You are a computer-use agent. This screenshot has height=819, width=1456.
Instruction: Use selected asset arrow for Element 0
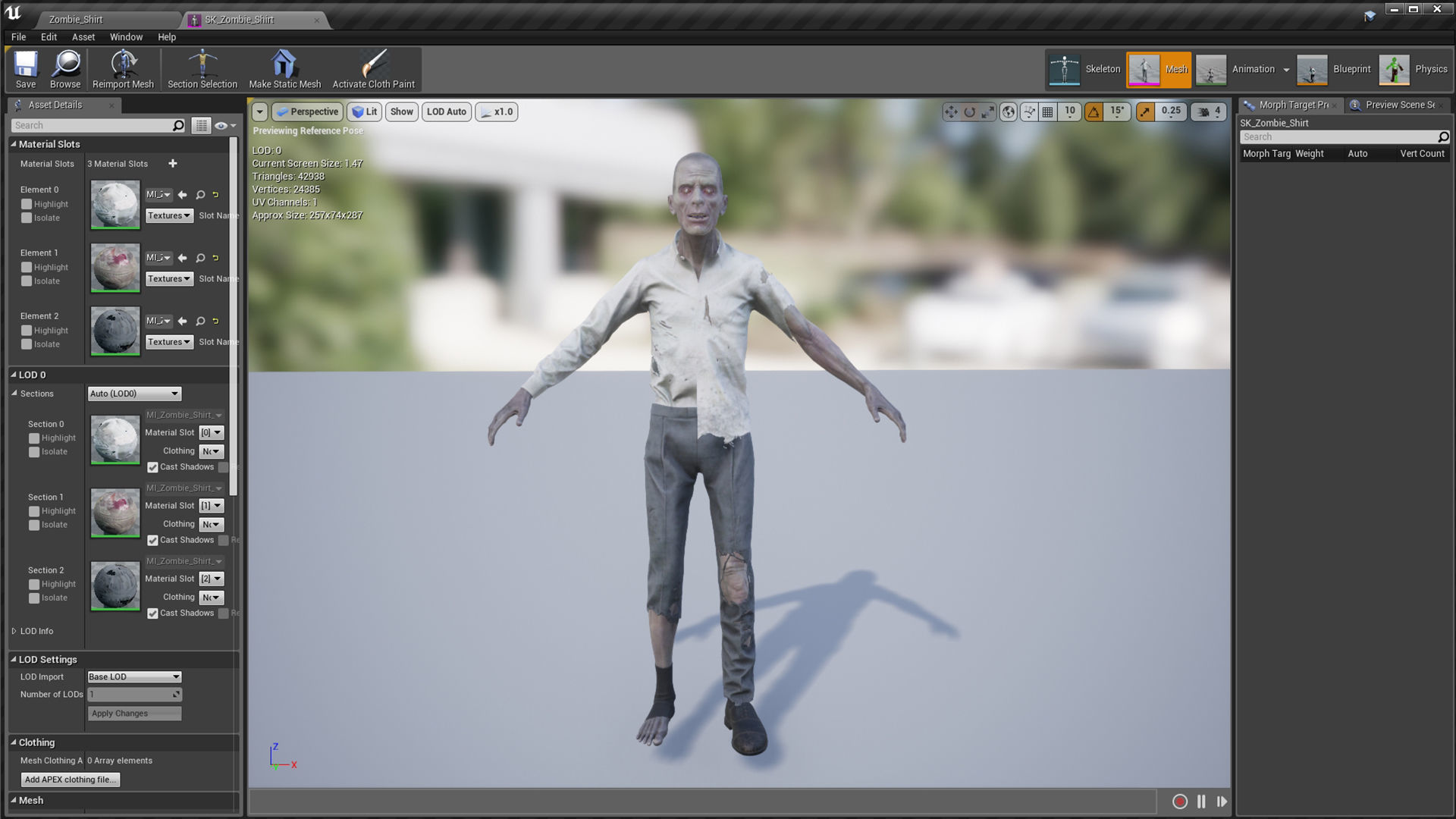[x=182, y=195]
